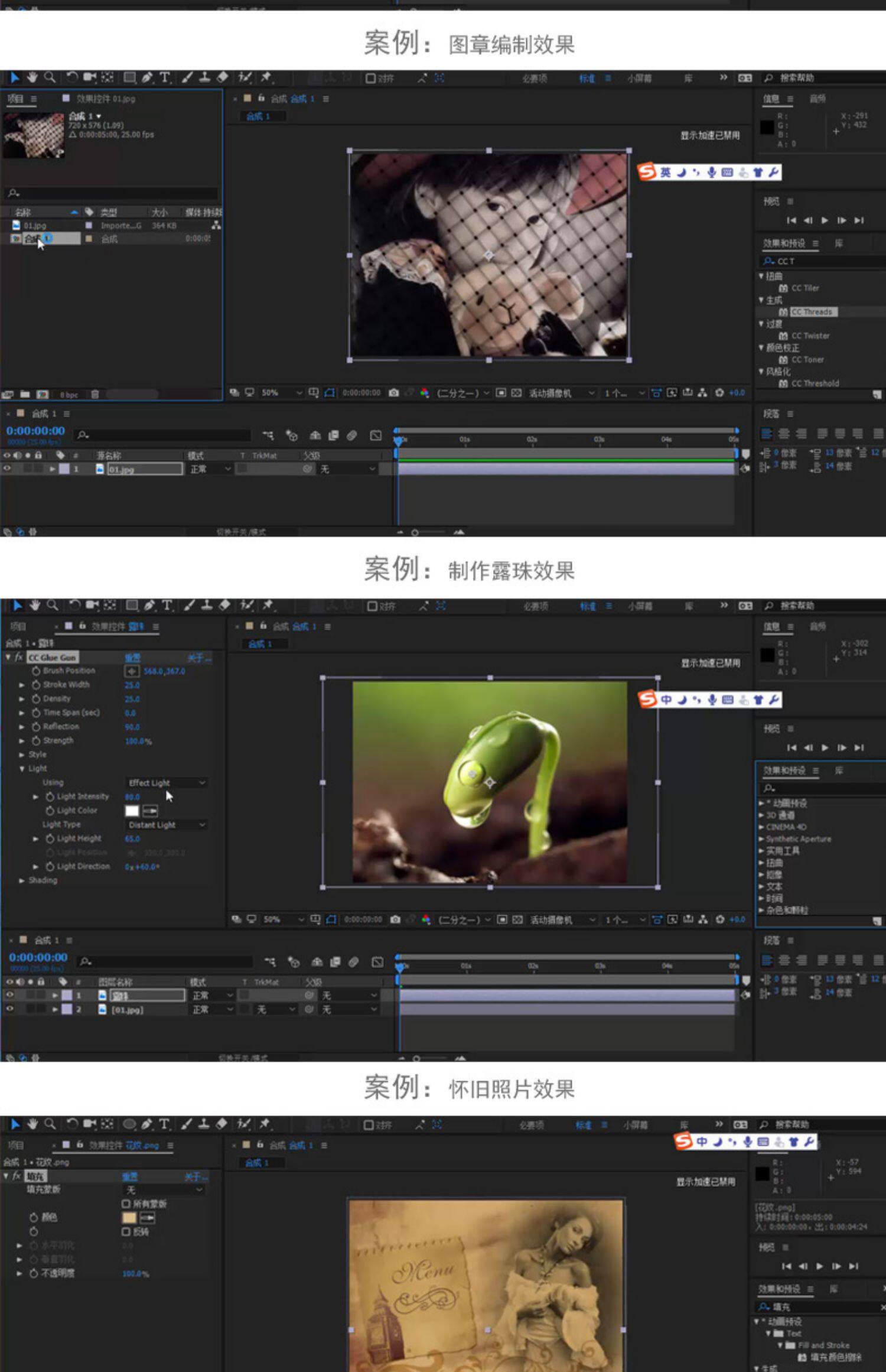Image resolution: width=886 pixels, height=1372 pixels.
Task: Click the CC Tiler effect icon
Action: point(783,288)
